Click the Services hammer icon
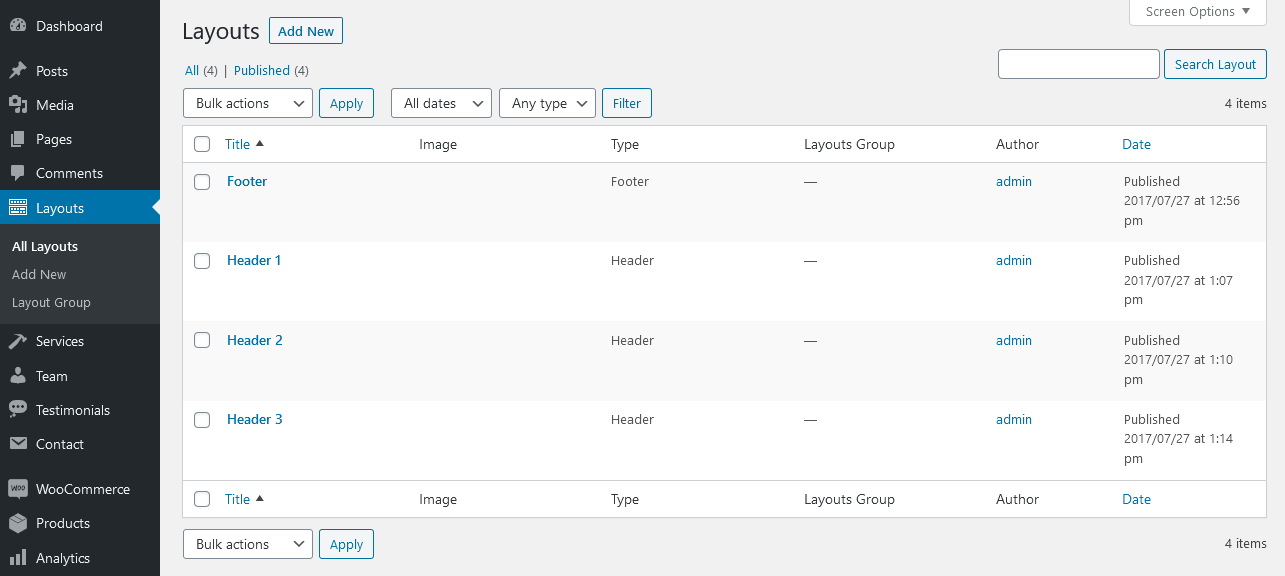This screenshot has width=1285, height=576. 18,341
